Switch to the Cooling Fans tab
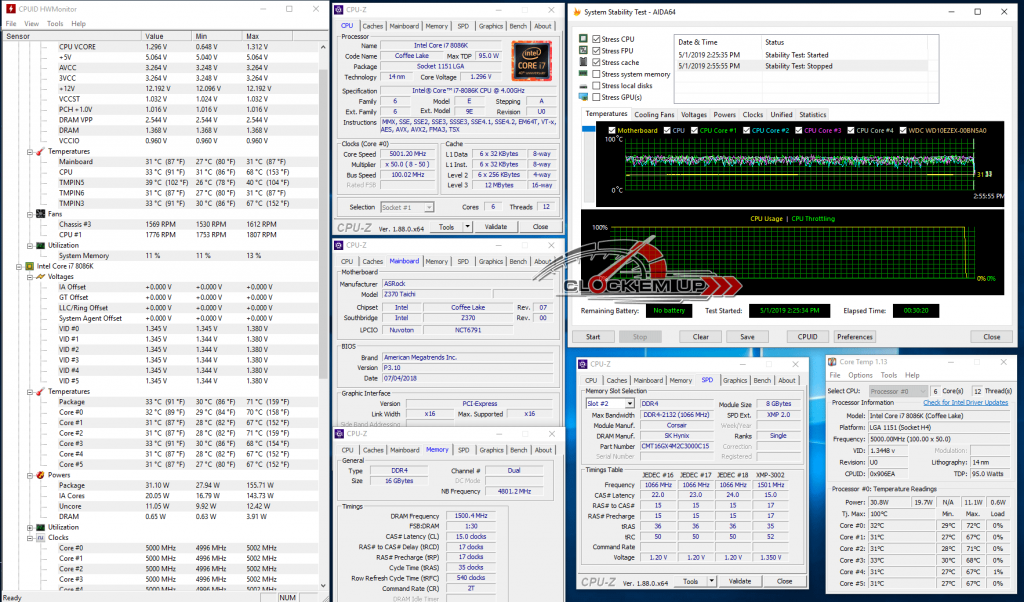The height and width of the screenshot is (602, 1024). point(654,114)
